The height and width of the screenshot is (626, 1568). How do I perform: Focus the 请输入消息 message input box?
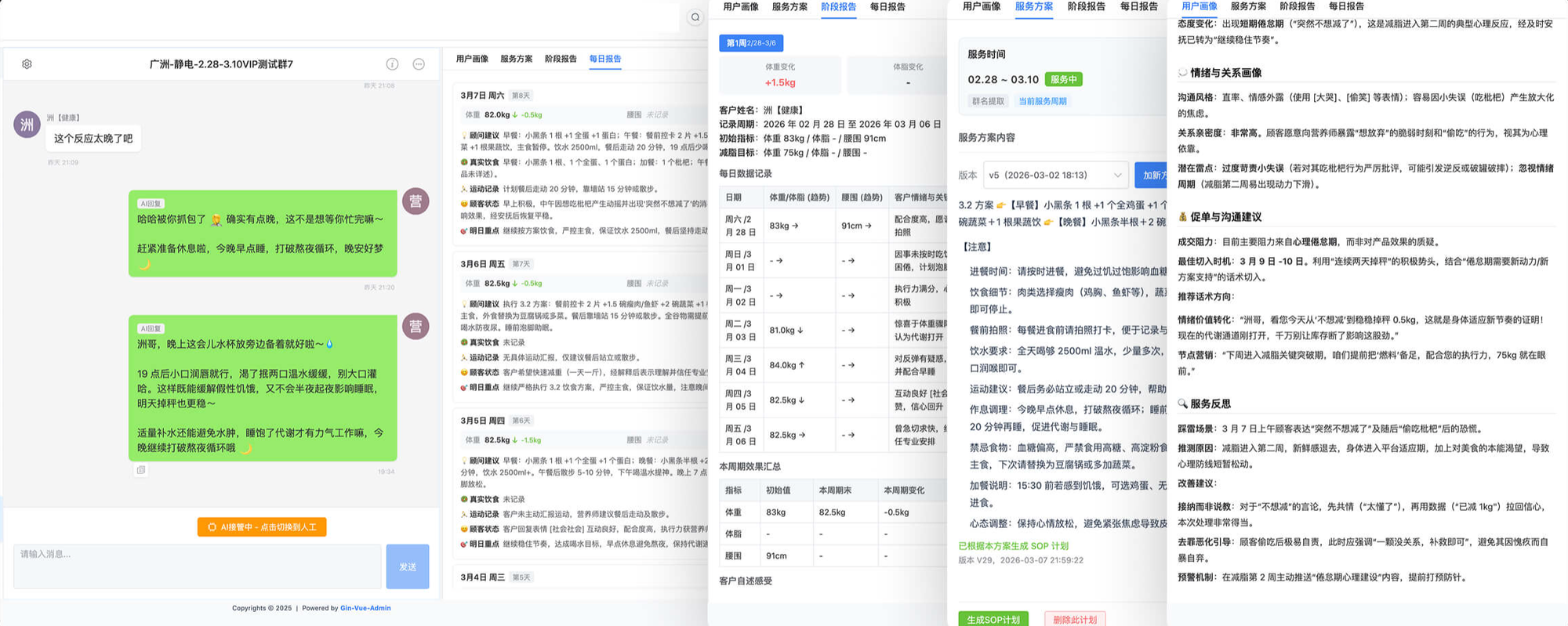(198, 566)
